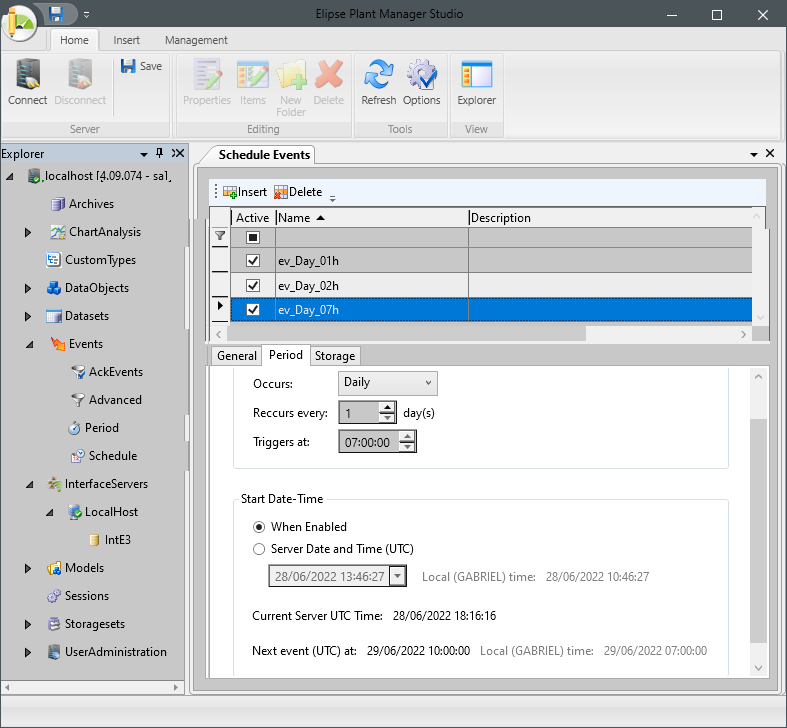The image size is (787, 728).
Task: Select the Archives node icon
Action: 58,204
